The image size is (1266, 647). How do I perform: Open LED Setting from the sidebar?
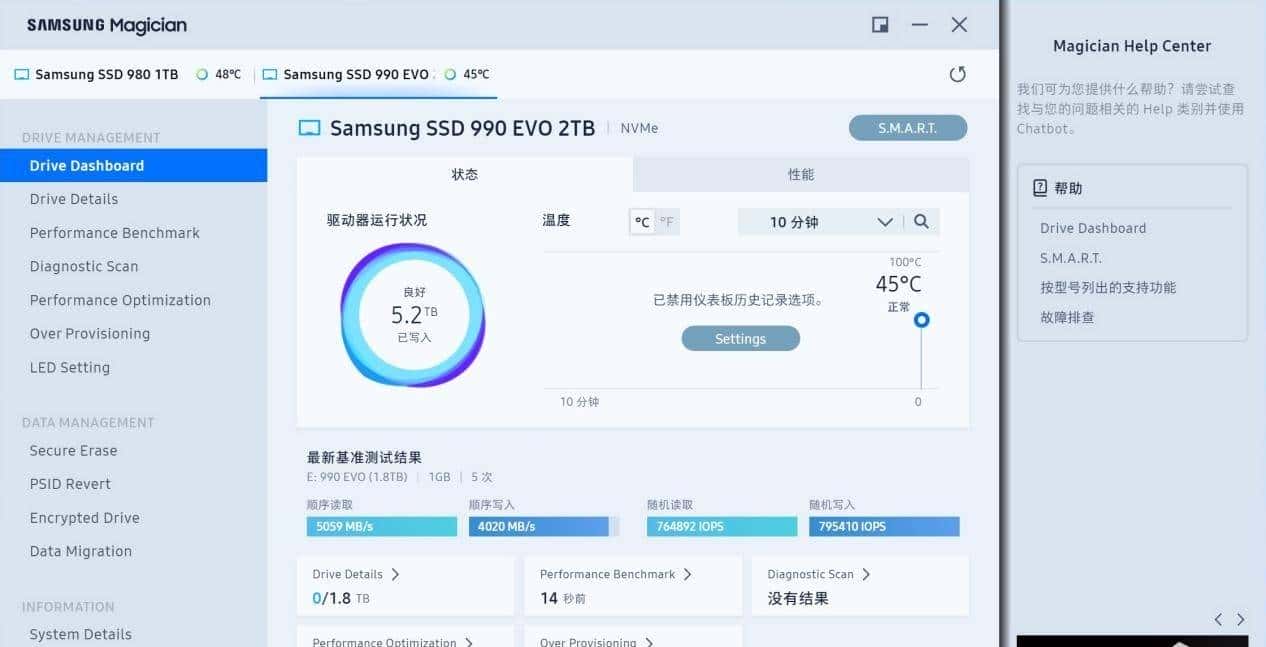[x=68, y=367]
